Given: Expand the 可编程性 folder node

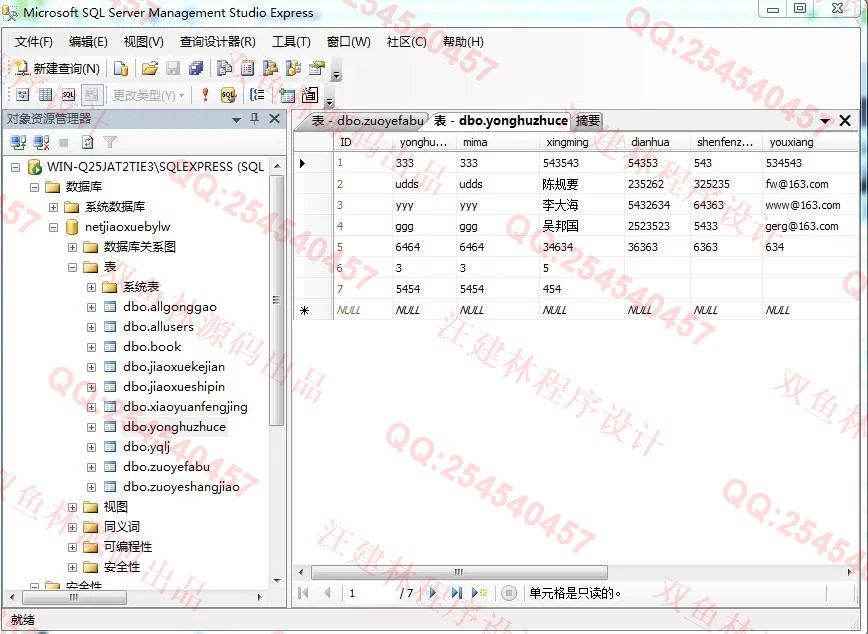Looking at the screenshot, I should (73, 547).
